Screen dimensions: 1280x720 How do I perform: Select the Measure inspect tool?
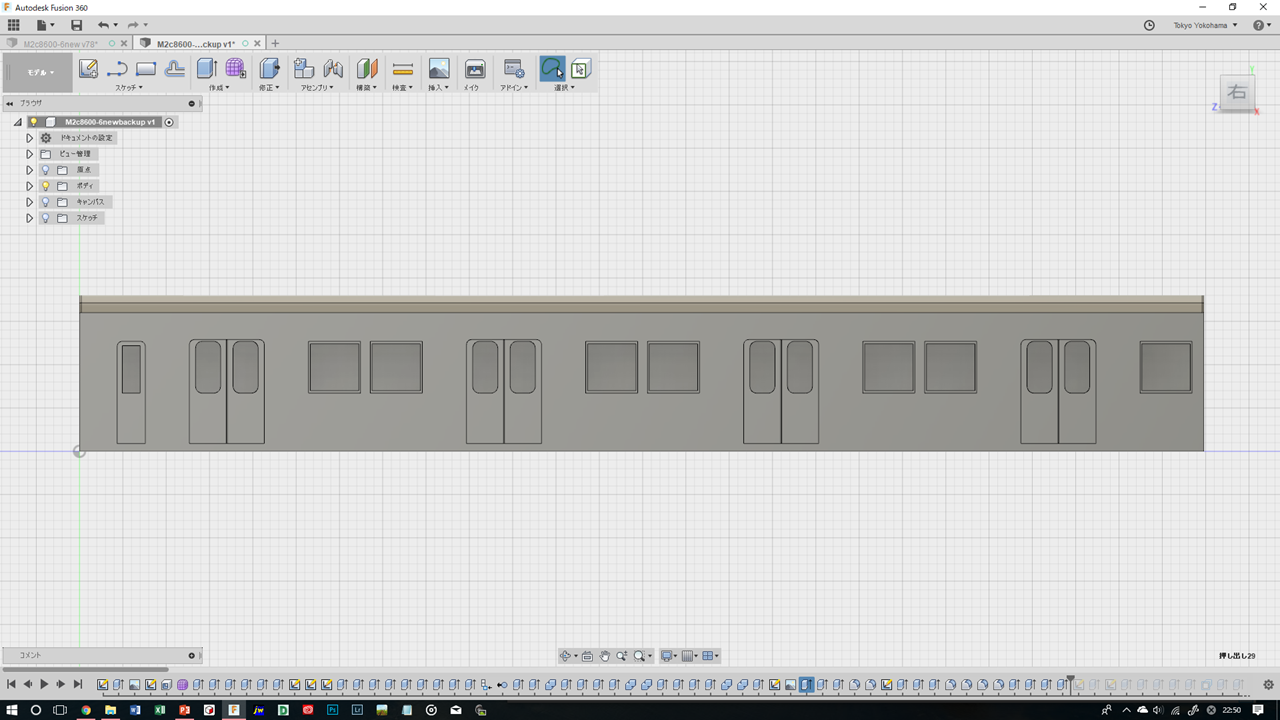point(402,68)
